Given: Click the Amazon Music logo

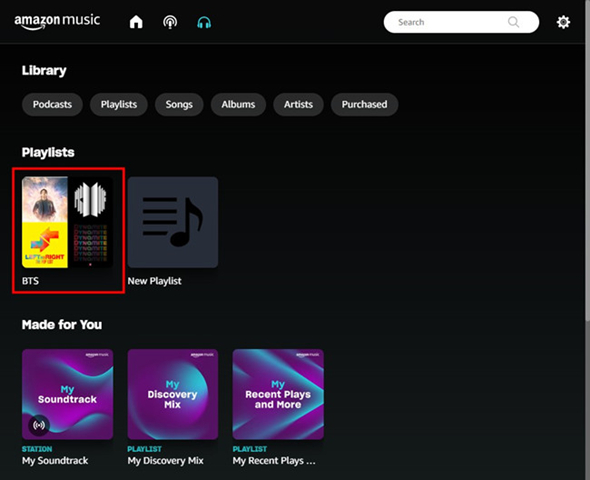Looking at the screenshot, I should (x=57, y=21).
